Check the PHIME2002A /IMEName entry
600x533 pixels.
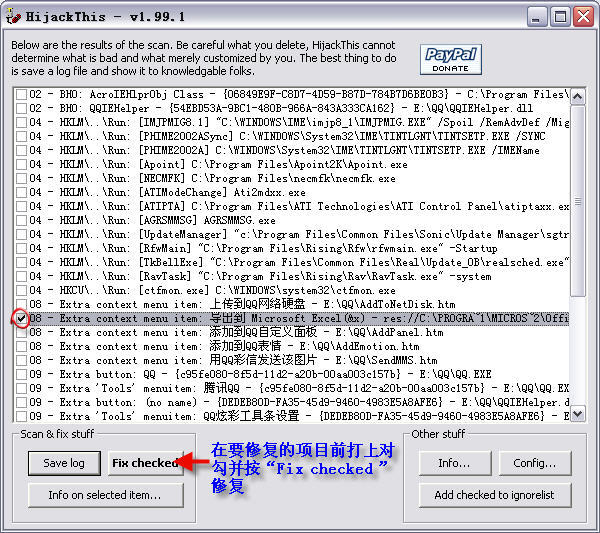(x=21, y=150)
